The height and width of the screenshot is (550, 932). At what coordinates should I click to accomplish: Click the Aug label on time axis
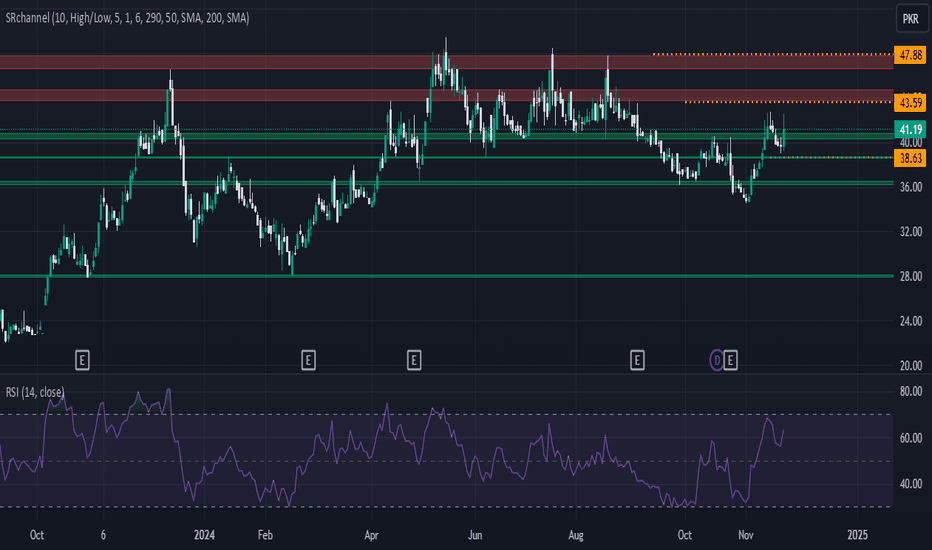pyautogui.click(x=576, y=535)
